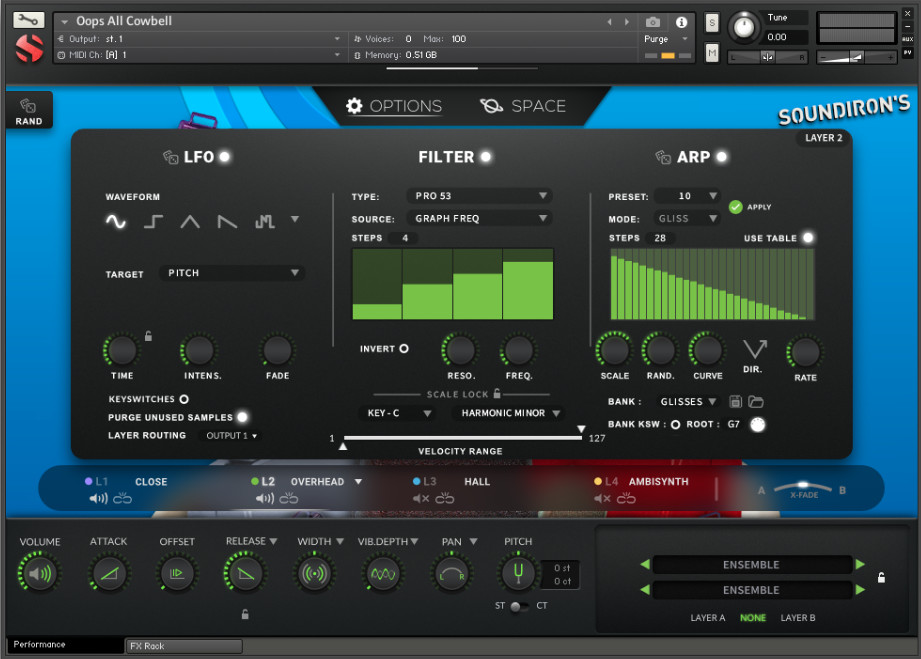Switch to the Performance tab

coord(65,645)
